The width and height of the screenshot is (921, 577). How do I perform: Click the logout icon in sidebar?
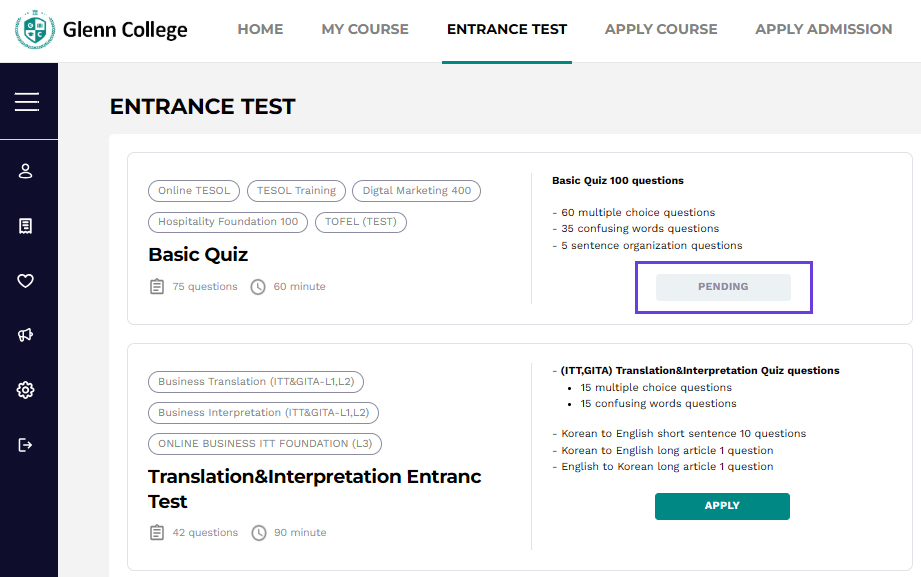[26, 445]
